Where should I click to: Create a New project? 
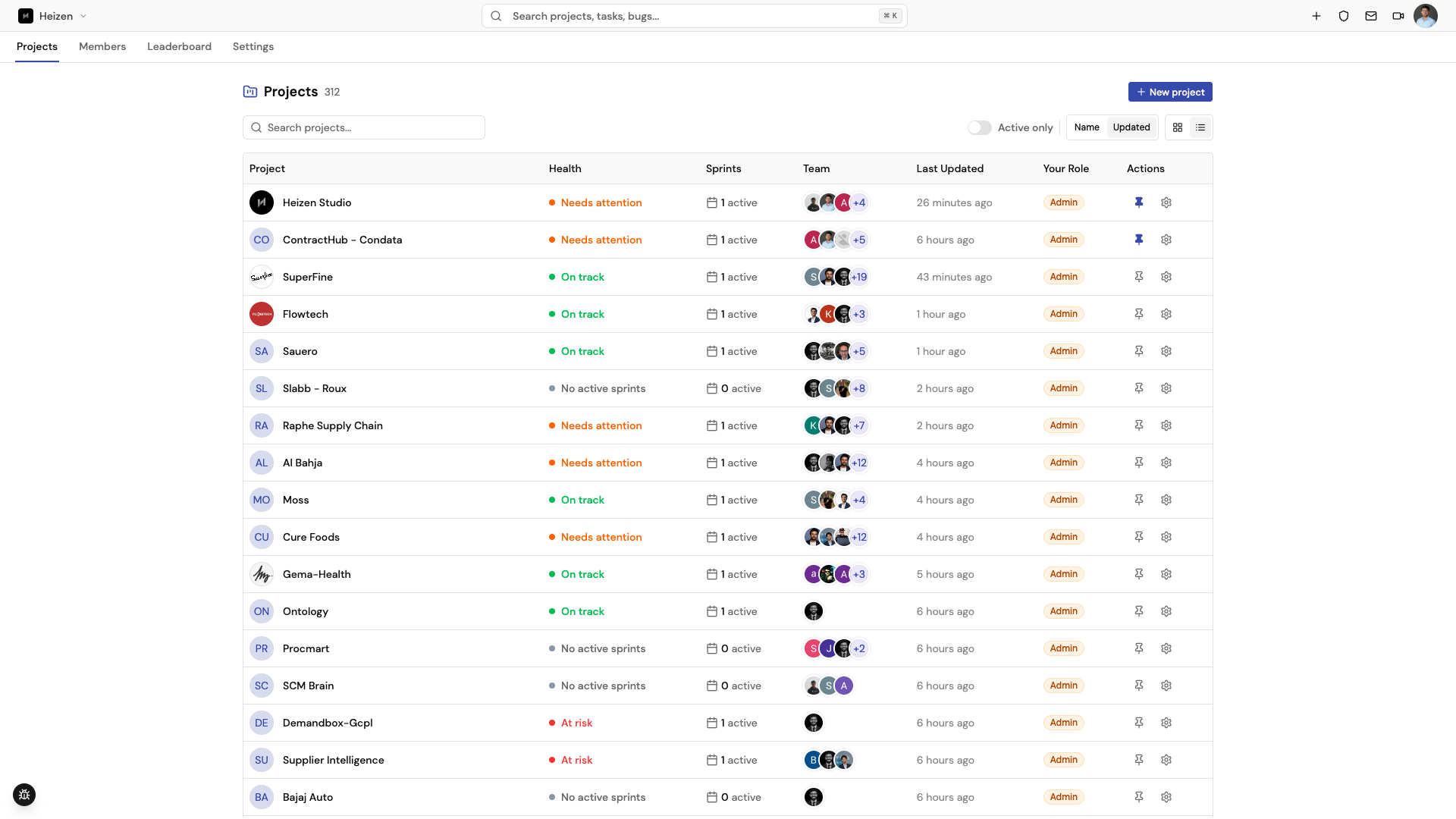[x=1170, y=92]
